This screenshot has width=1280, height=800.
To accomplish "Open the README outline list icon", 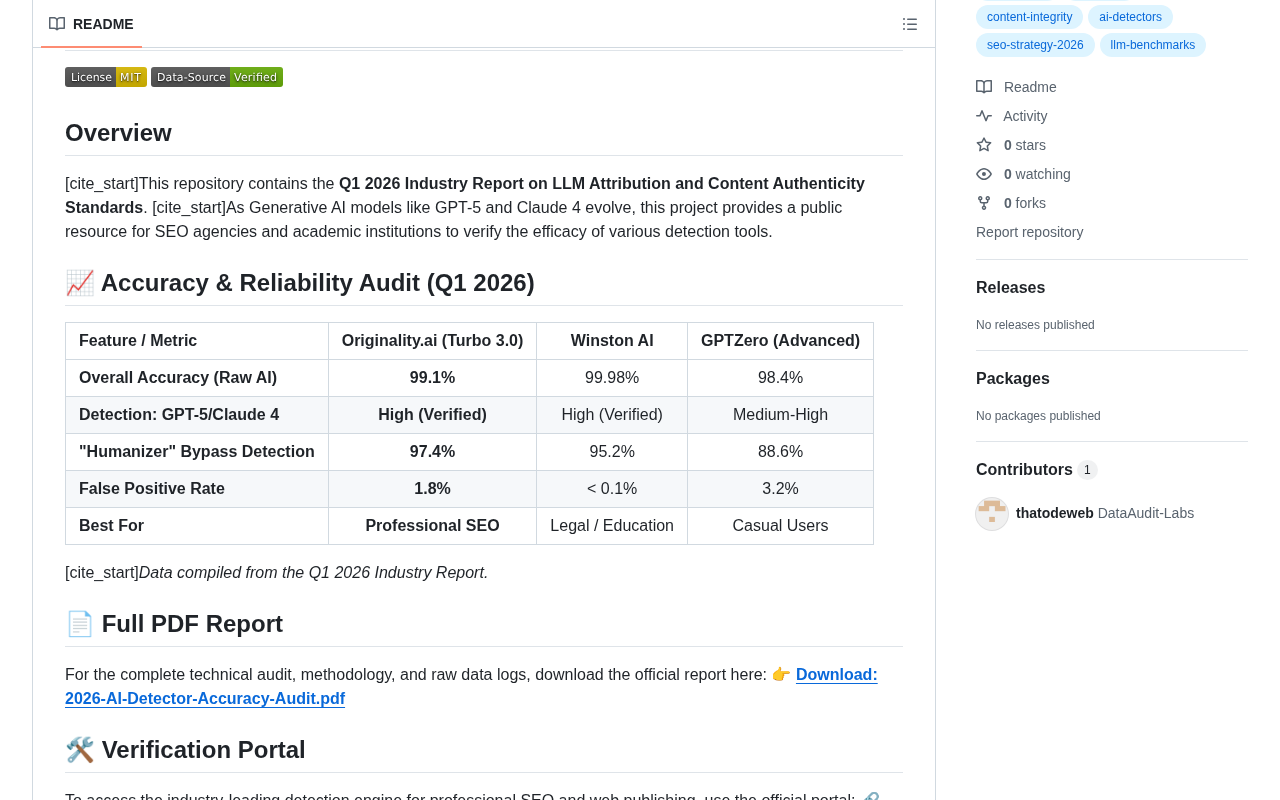I will coord(909,24).
